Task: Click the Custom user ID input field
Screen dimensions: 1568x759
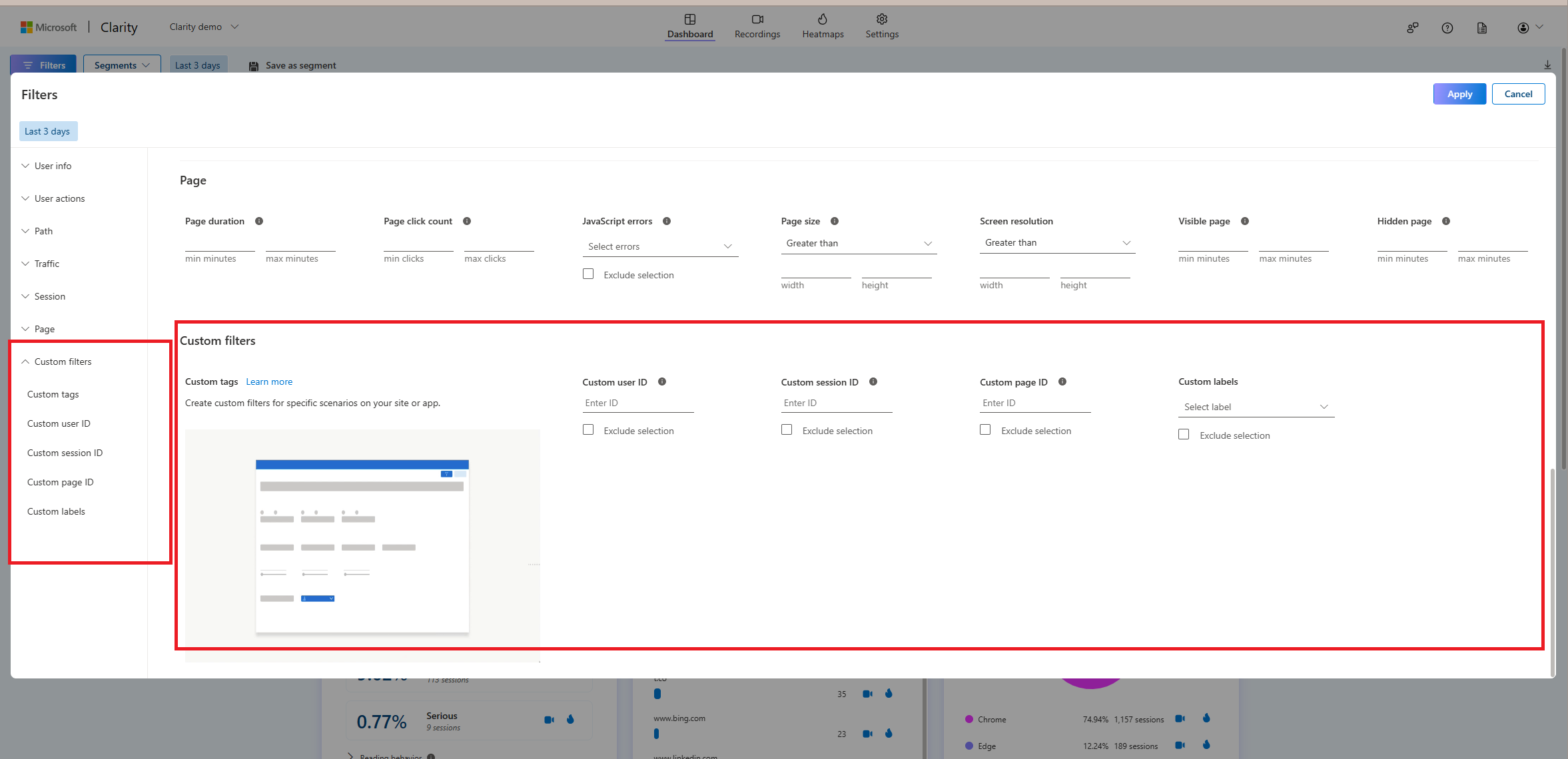Action: (637, 403)
